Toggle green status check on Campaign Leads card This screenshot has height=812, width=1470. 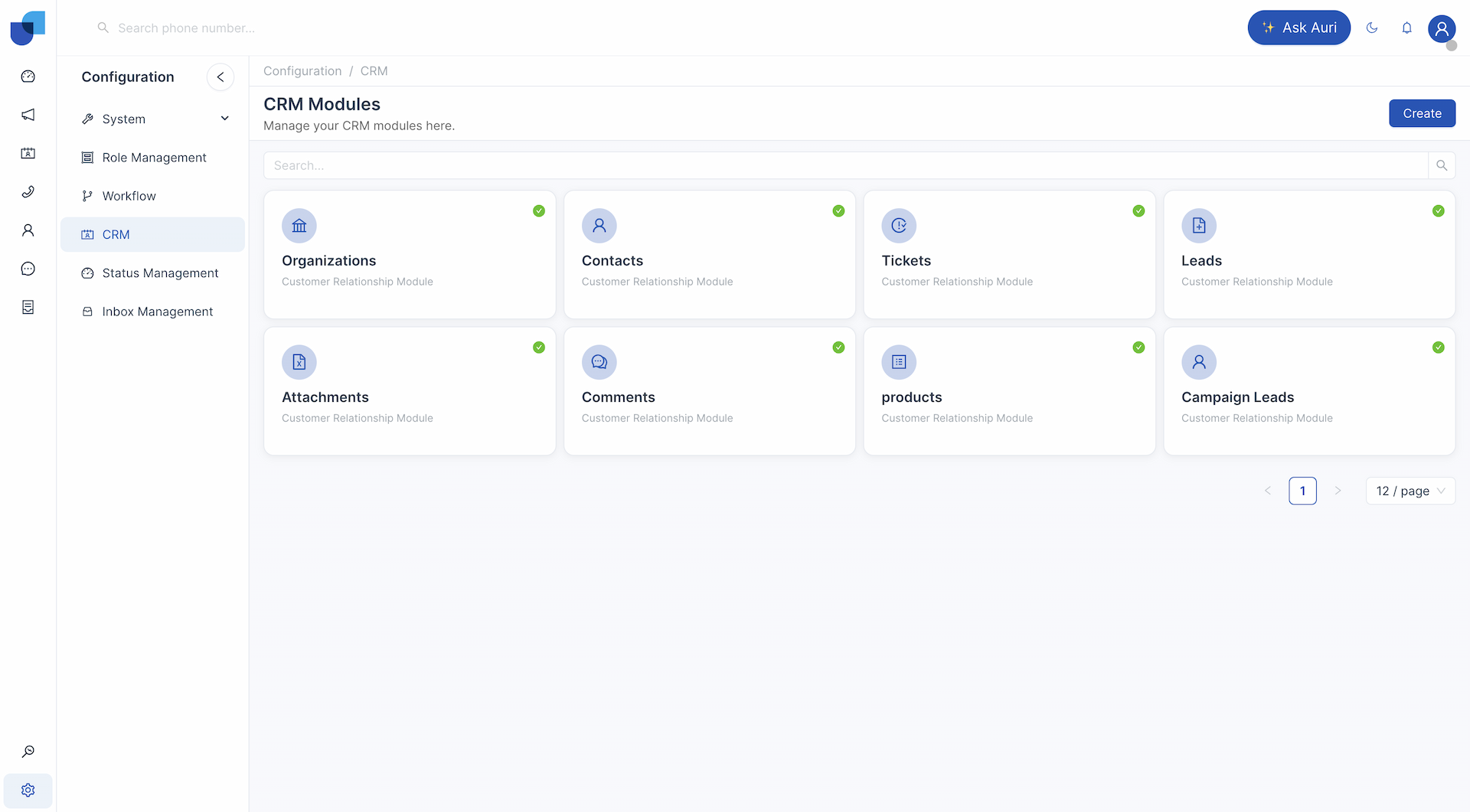point(1439,347)
